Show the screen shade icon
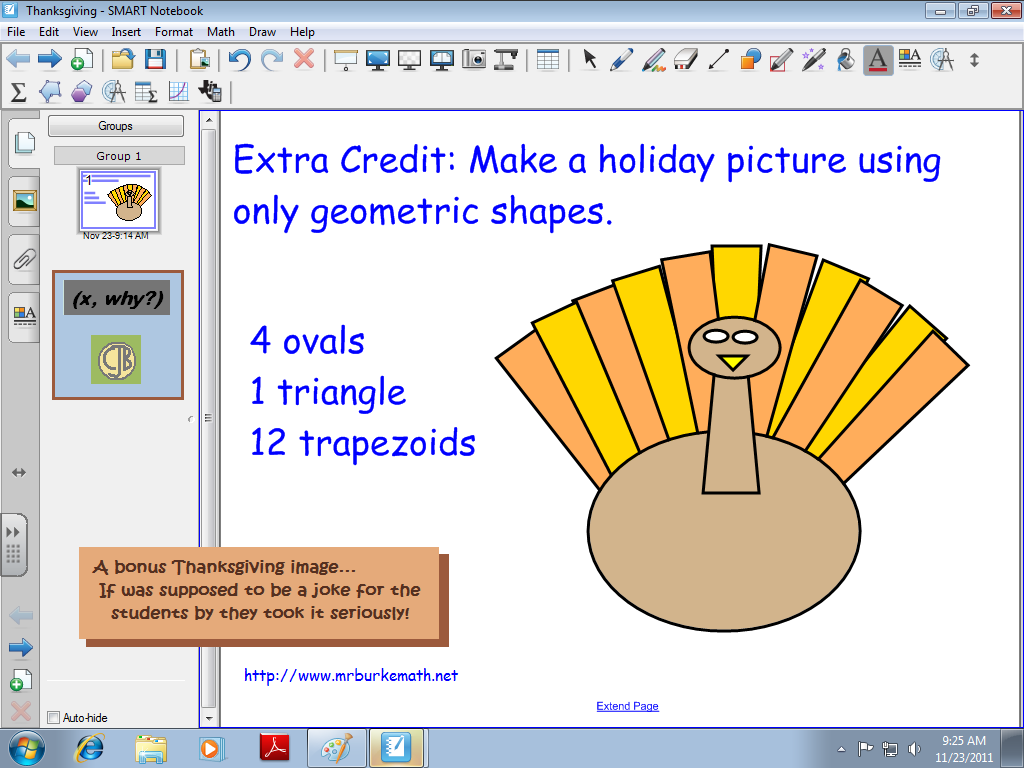Screen dimensions: 1024x768 pos(345,59)
